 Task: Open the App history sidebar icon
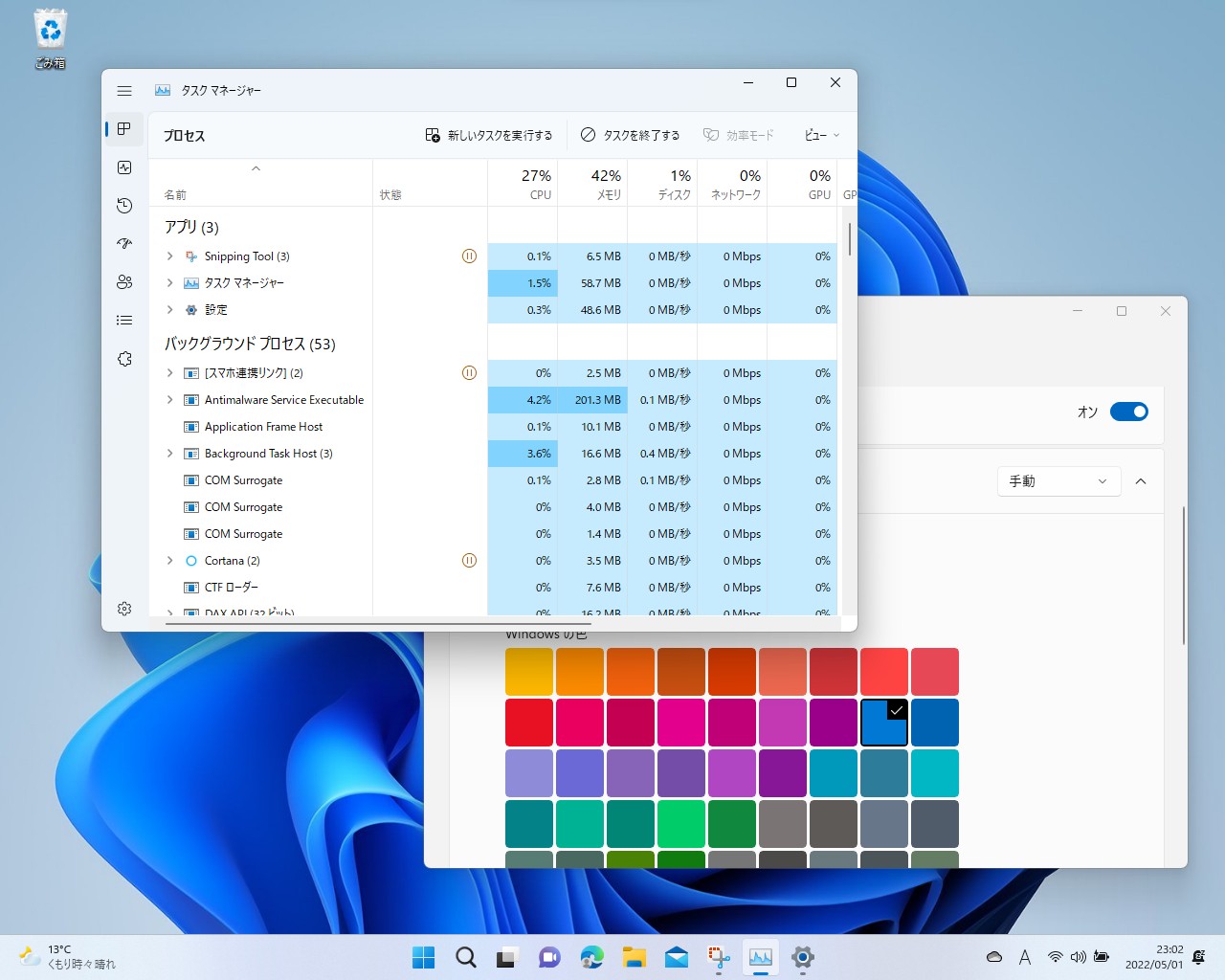tap(124, 206)
